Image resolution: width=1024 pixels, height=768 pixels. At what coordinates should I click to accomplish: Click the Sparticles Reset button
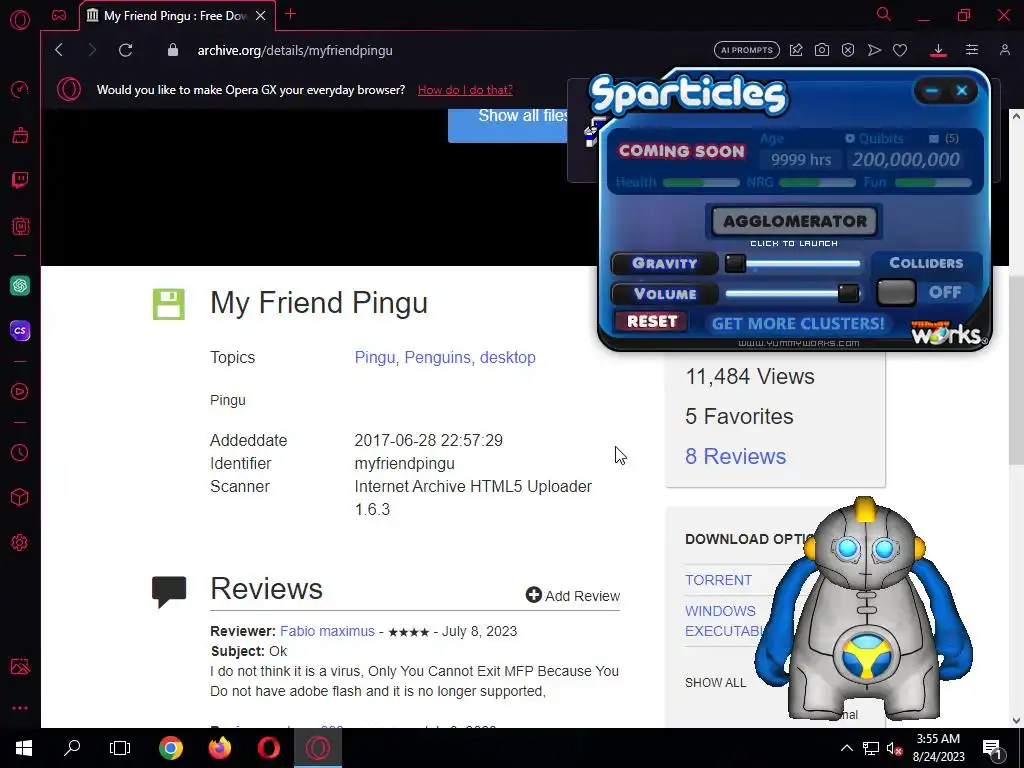(652, 321)
